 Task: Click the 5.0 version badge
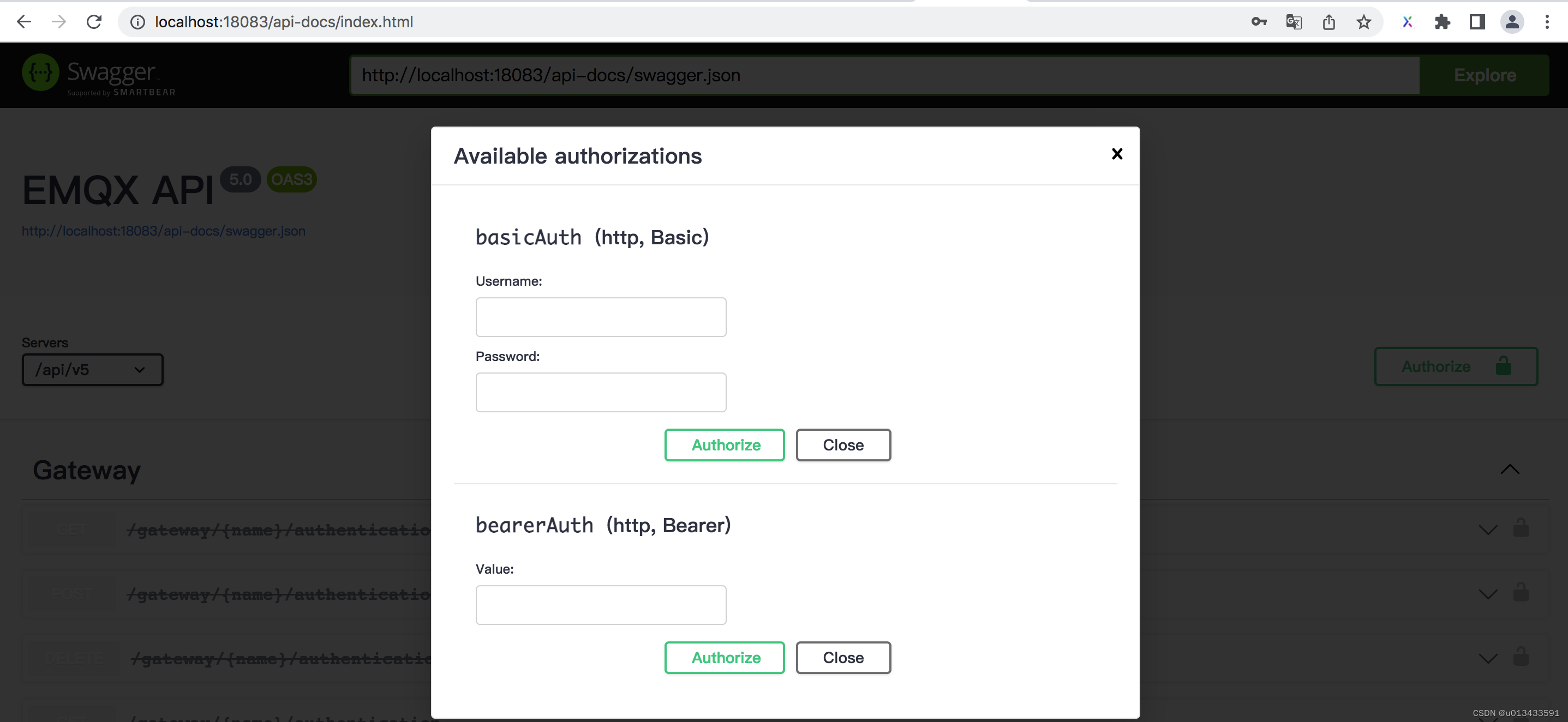tap(241, 179)
